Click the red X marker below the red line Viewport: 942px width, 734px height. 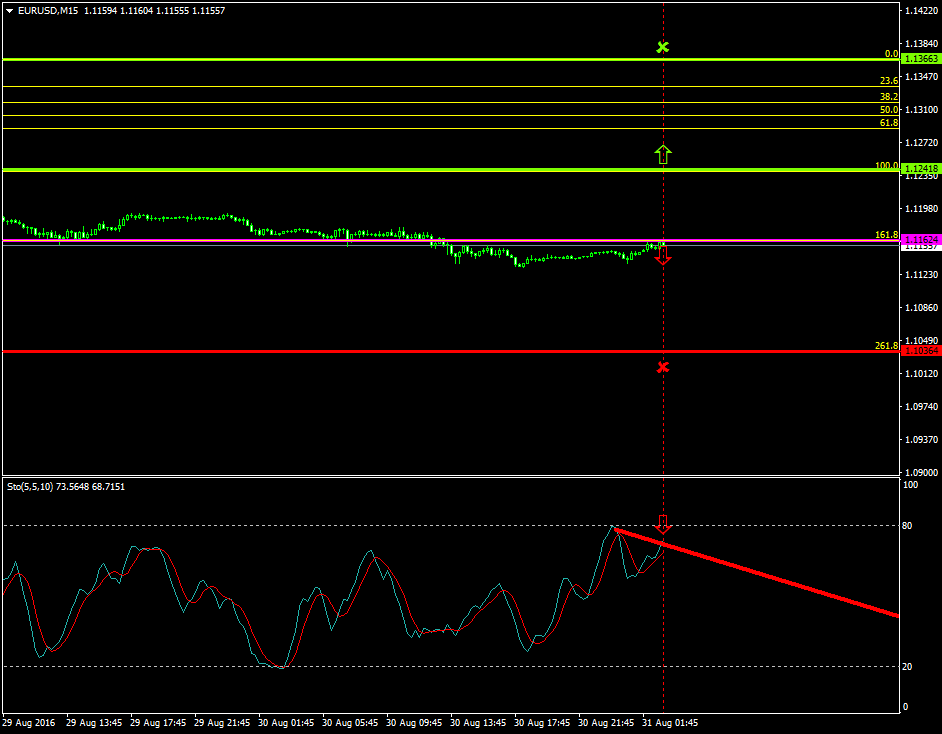[662, 367]
